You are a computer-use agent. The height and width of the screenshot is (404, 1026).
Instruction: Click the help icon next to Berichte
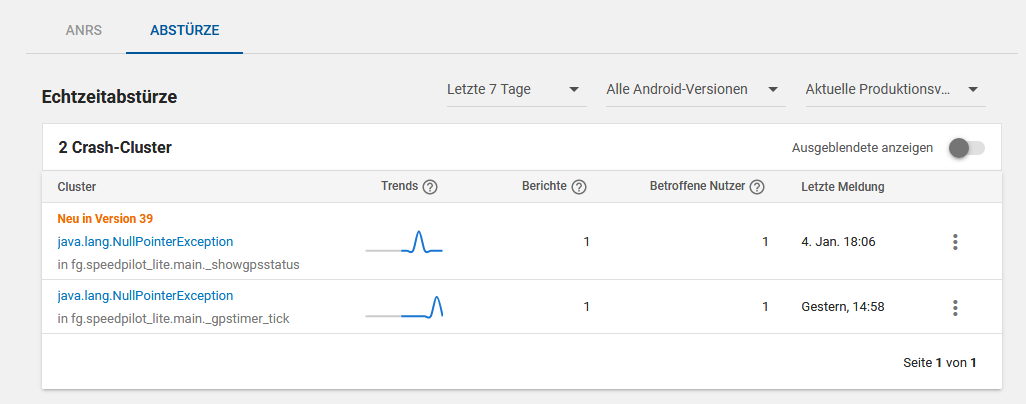point(579,187)
